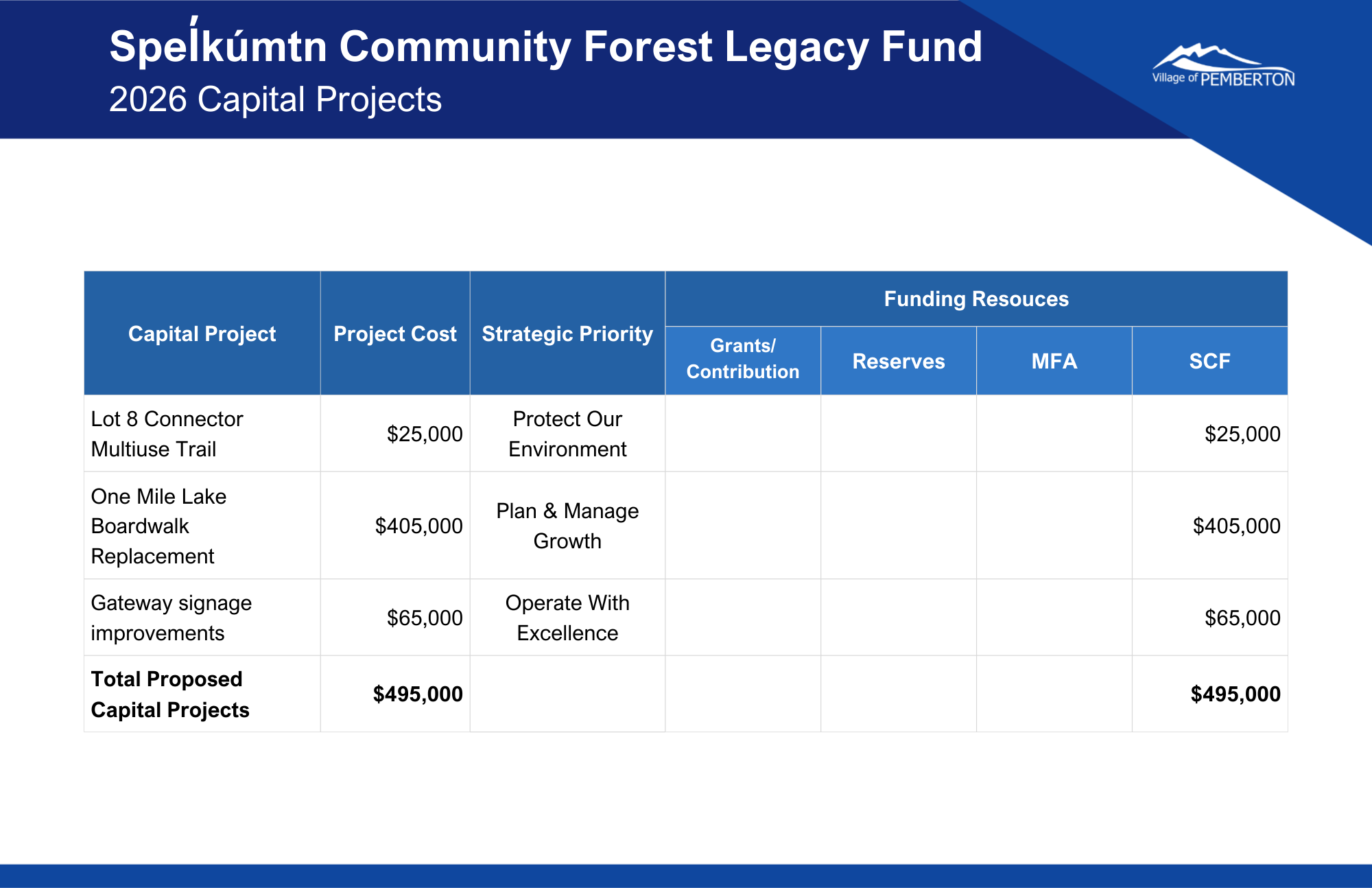Click the Capital Project column header

click(x=202, y=334)
